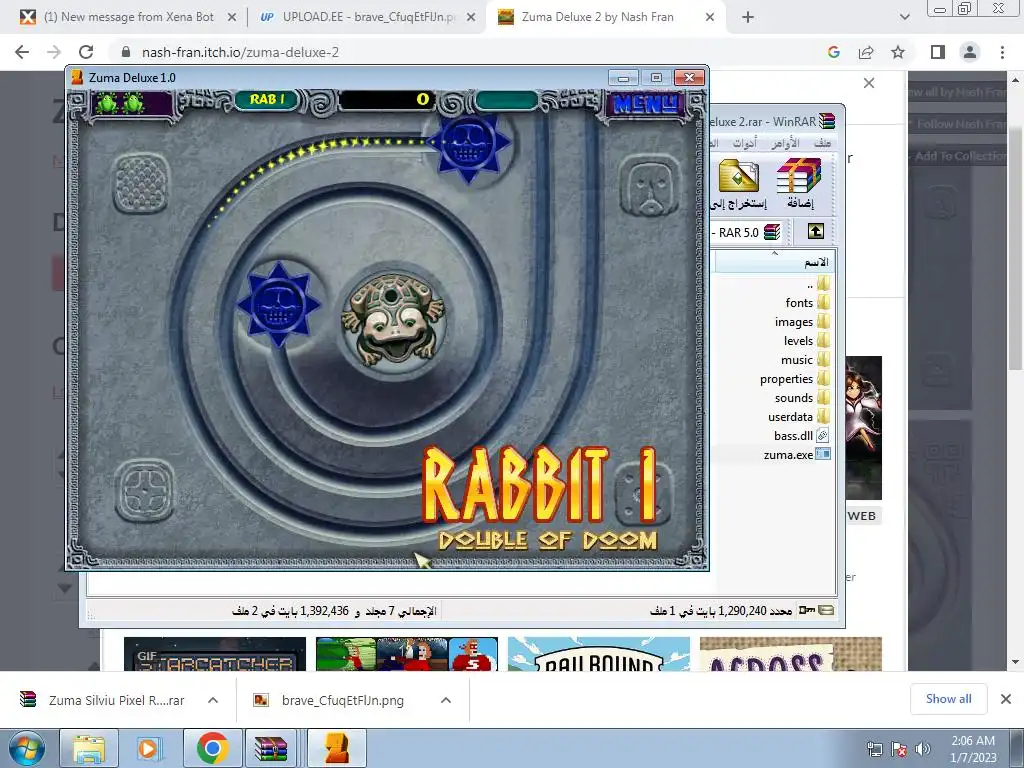Open the media player from taskbar
1024x768 pixels.
point(148,748)
